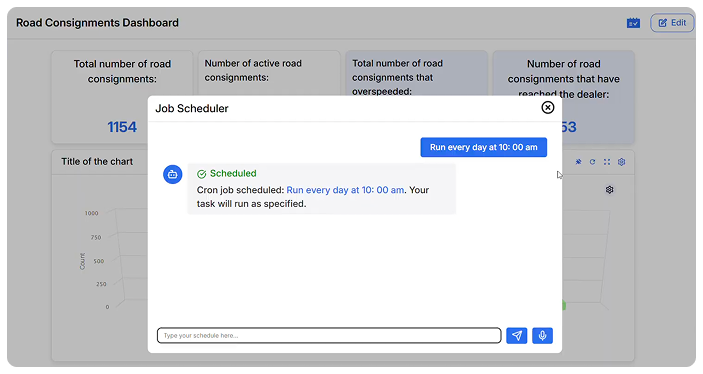Click the bot avatar icon
Screen dimensions: 703x374
click(173, 174)
